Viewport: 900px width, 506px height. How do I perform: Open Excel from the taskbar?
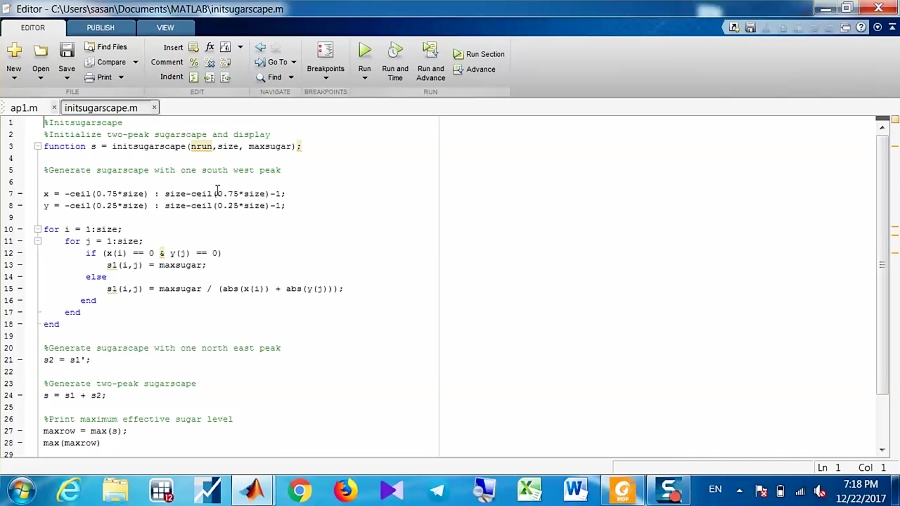pos(529,491)
